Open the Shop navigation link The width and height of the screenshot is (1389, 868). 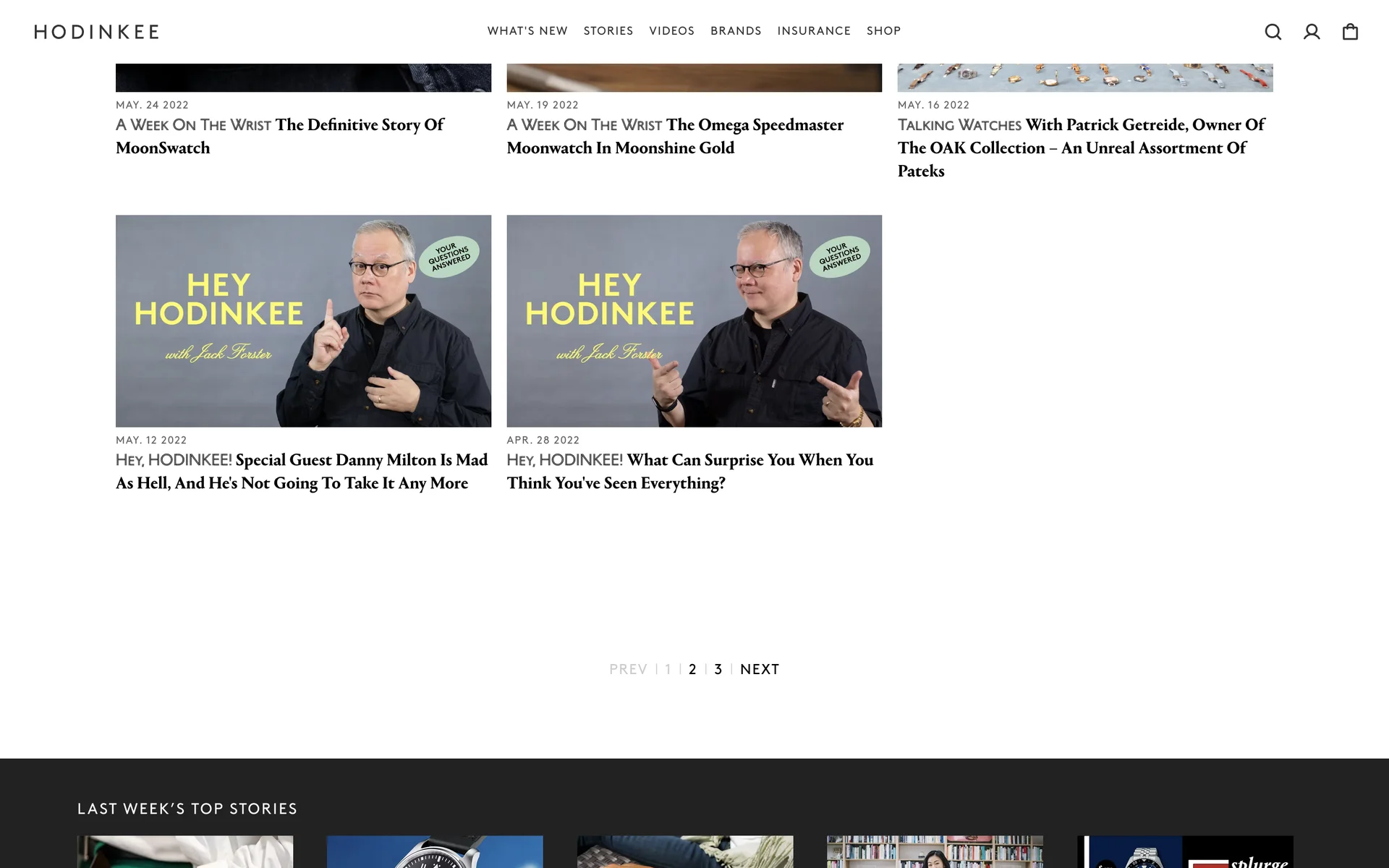[x=883, y=31]
